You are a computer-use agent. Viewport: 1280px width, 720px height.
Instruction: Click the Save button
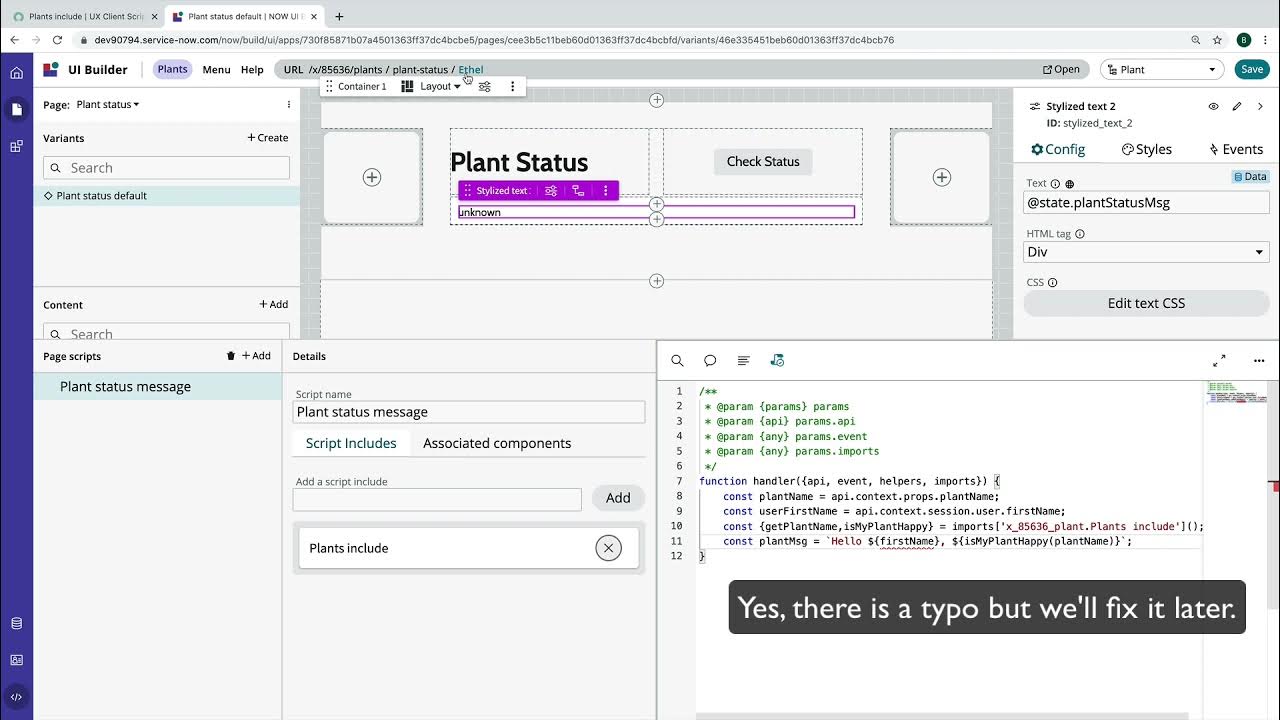(x=1252, y=69)
